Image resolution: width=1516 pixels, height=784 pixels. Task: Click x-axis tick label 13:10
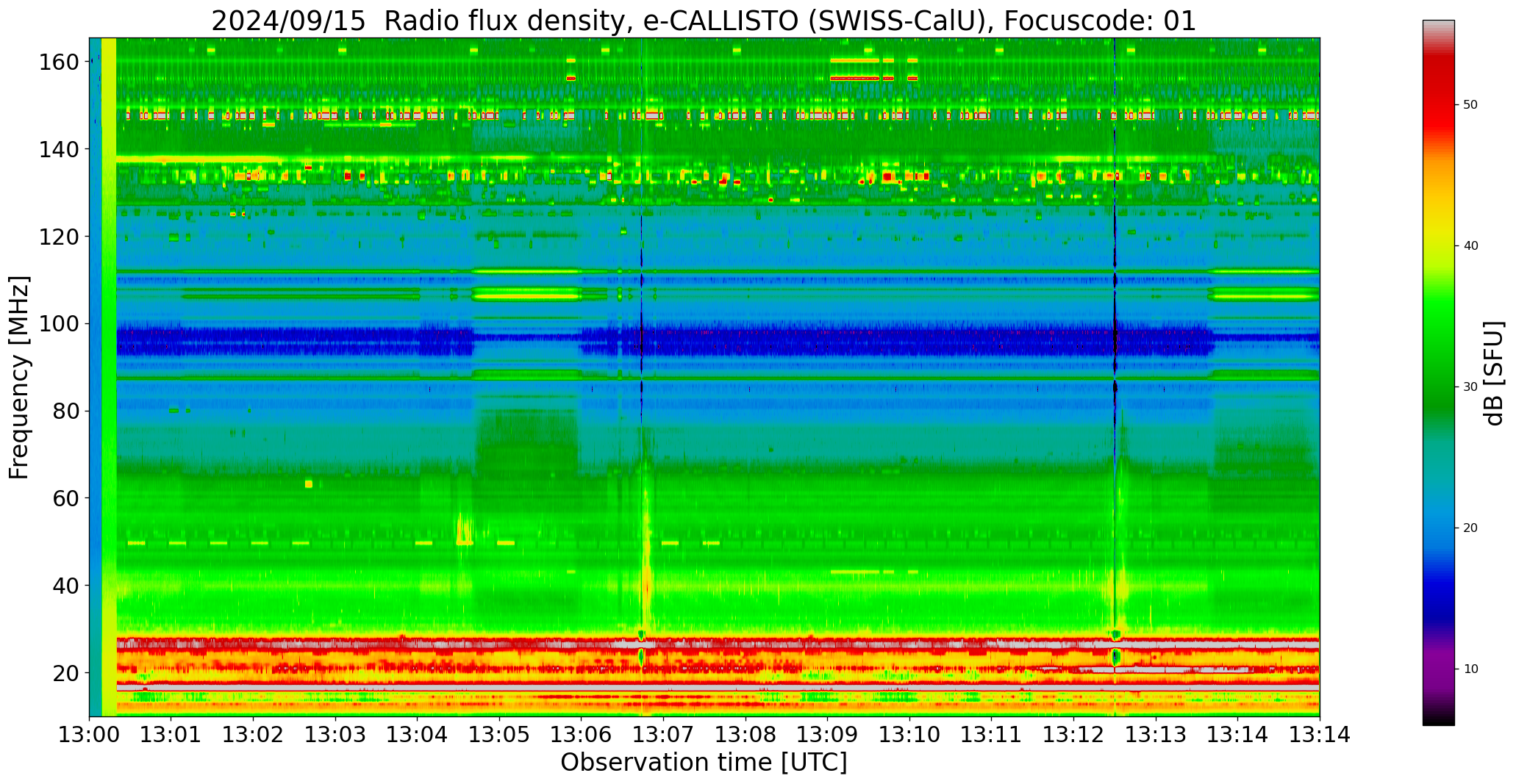coord(909,735)
